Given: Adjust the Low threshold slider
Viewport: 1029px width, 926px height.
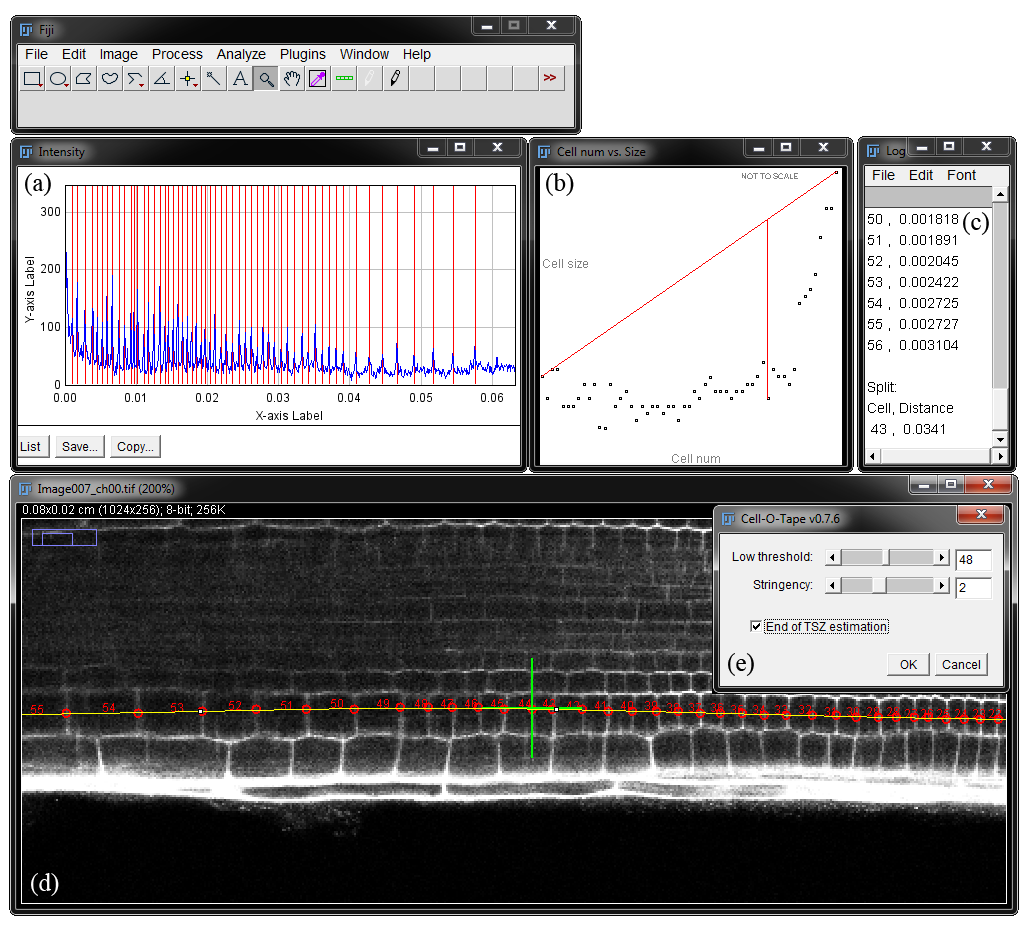Looking at the screenshot, I should [x=887, y=557].
